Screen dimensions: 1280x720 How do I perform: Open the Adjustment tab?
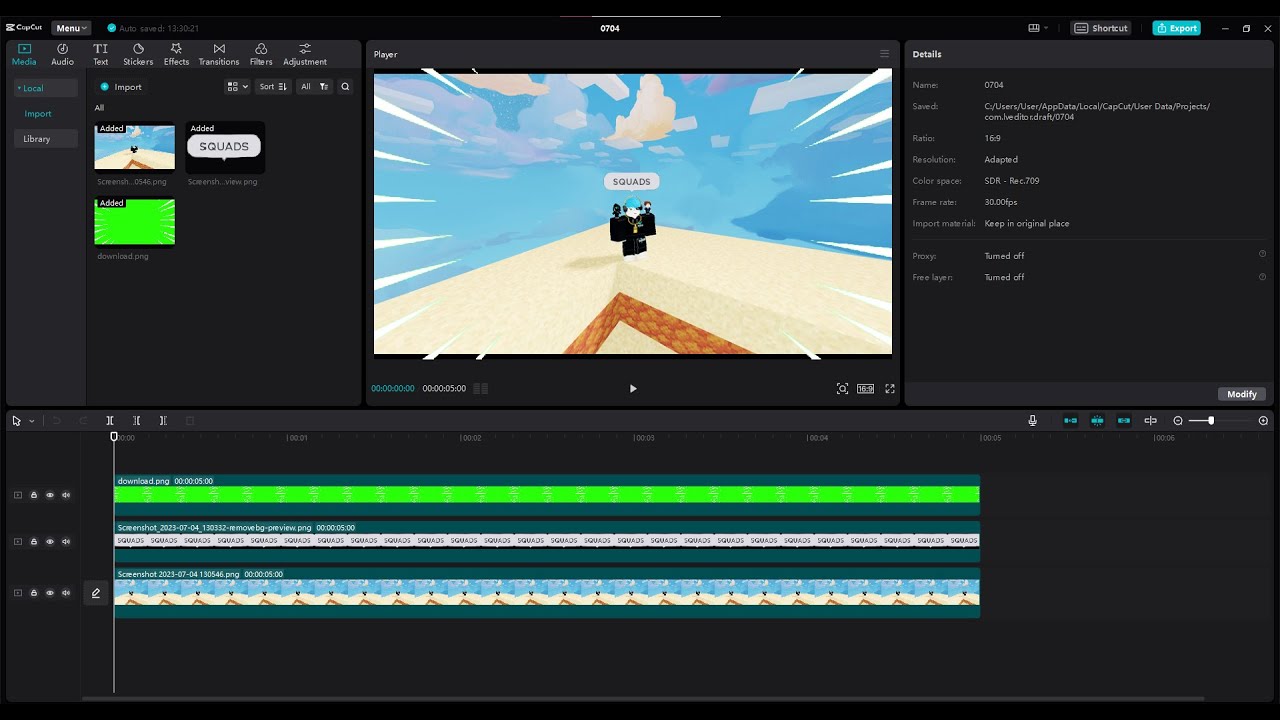point(305,54)
